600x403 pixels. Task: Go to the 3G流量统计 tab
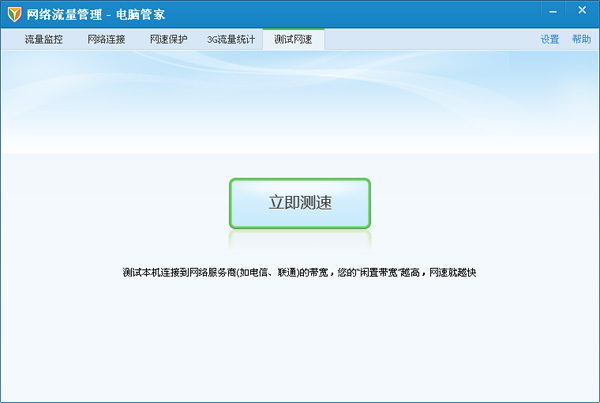click(x=231, y=39)
